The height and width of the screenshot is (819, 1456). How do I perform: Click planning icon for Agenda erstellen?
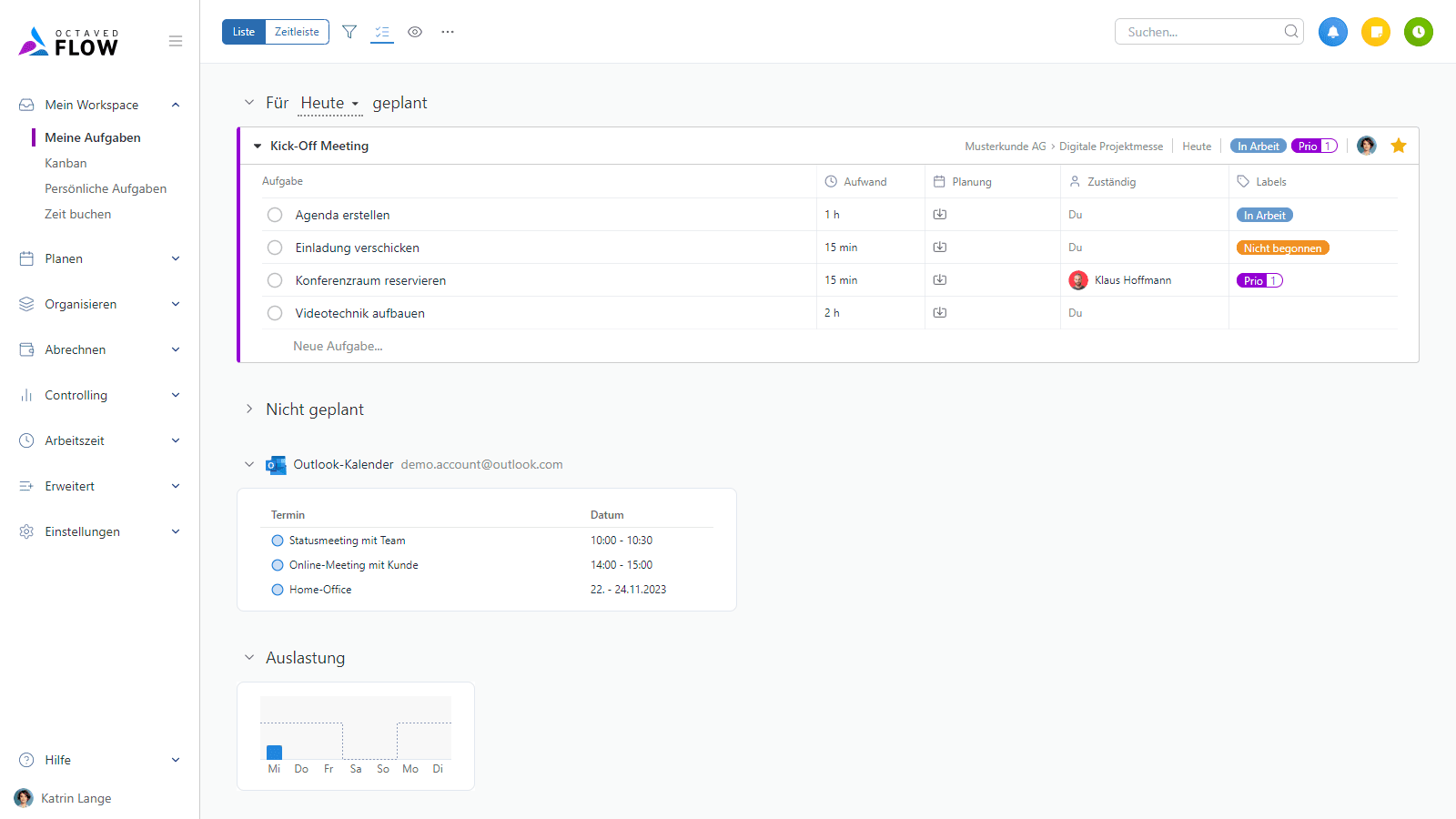[x=940, y=215]
